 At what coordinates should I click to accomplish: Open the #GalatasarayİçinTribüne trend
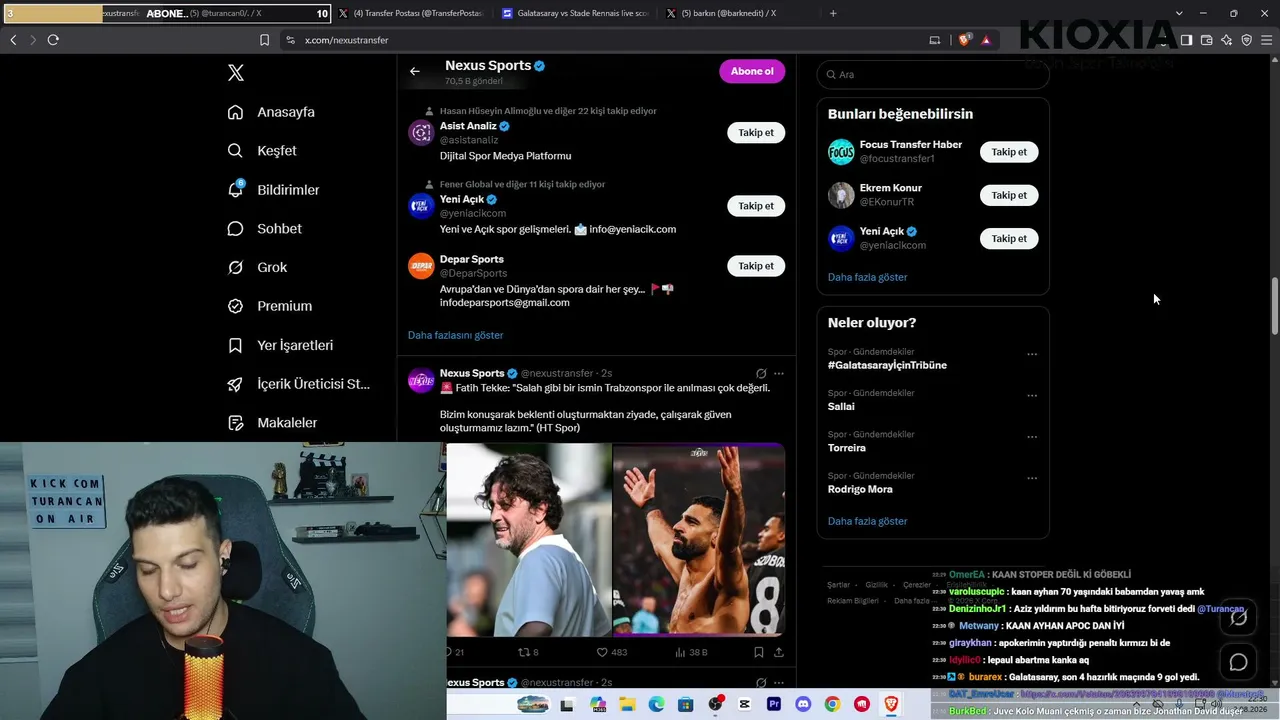point(887,365)
